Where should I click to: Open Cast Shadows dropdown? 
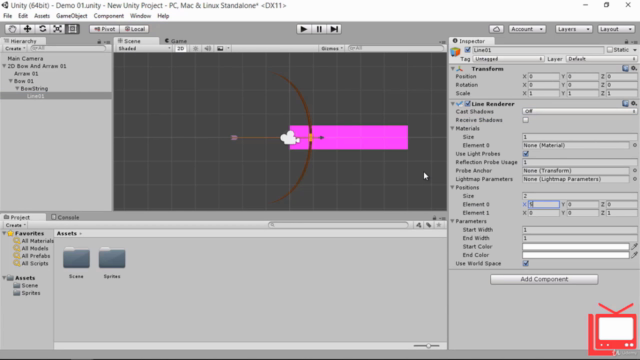tap(580, 111)
